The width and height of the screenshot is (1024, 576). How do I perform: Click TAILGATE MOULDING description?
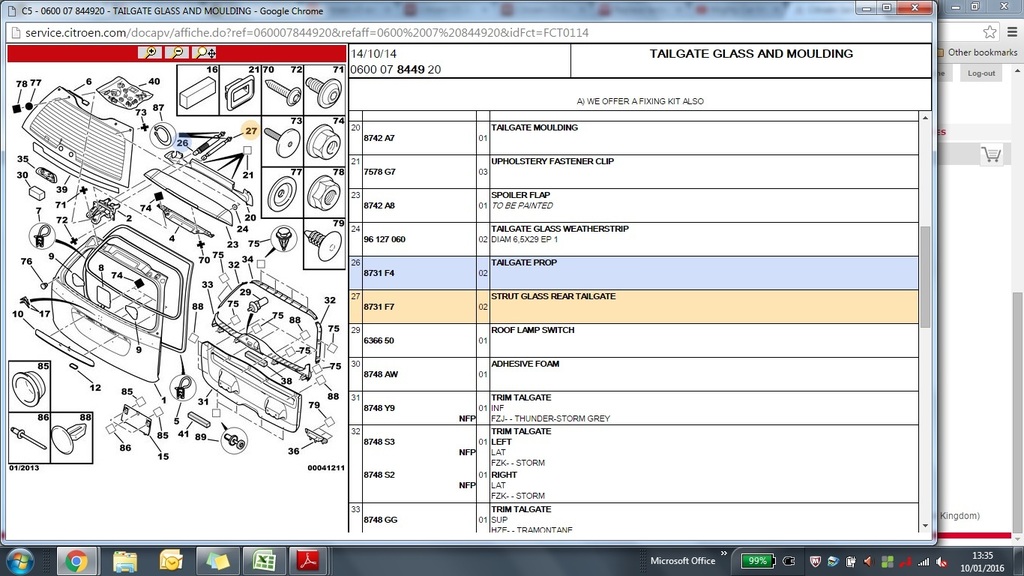534,127
